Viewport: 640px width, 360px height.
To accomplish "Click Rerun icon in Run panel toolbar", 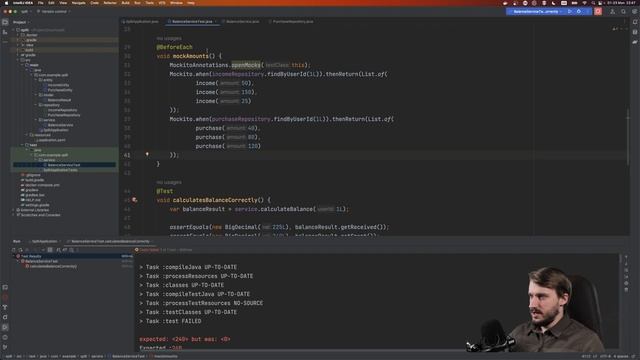I will (x=13, y=250).
